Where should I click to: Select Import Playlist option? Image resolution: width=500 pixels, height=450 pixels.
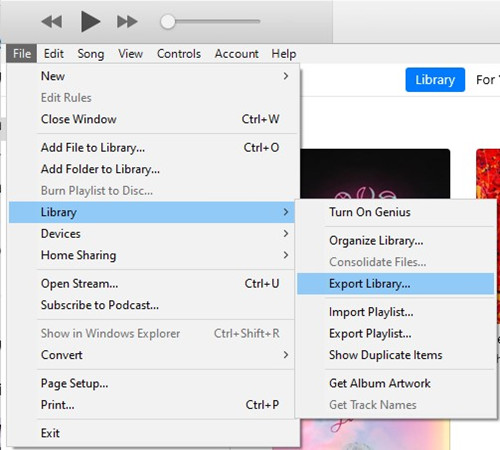pos(396,312)
